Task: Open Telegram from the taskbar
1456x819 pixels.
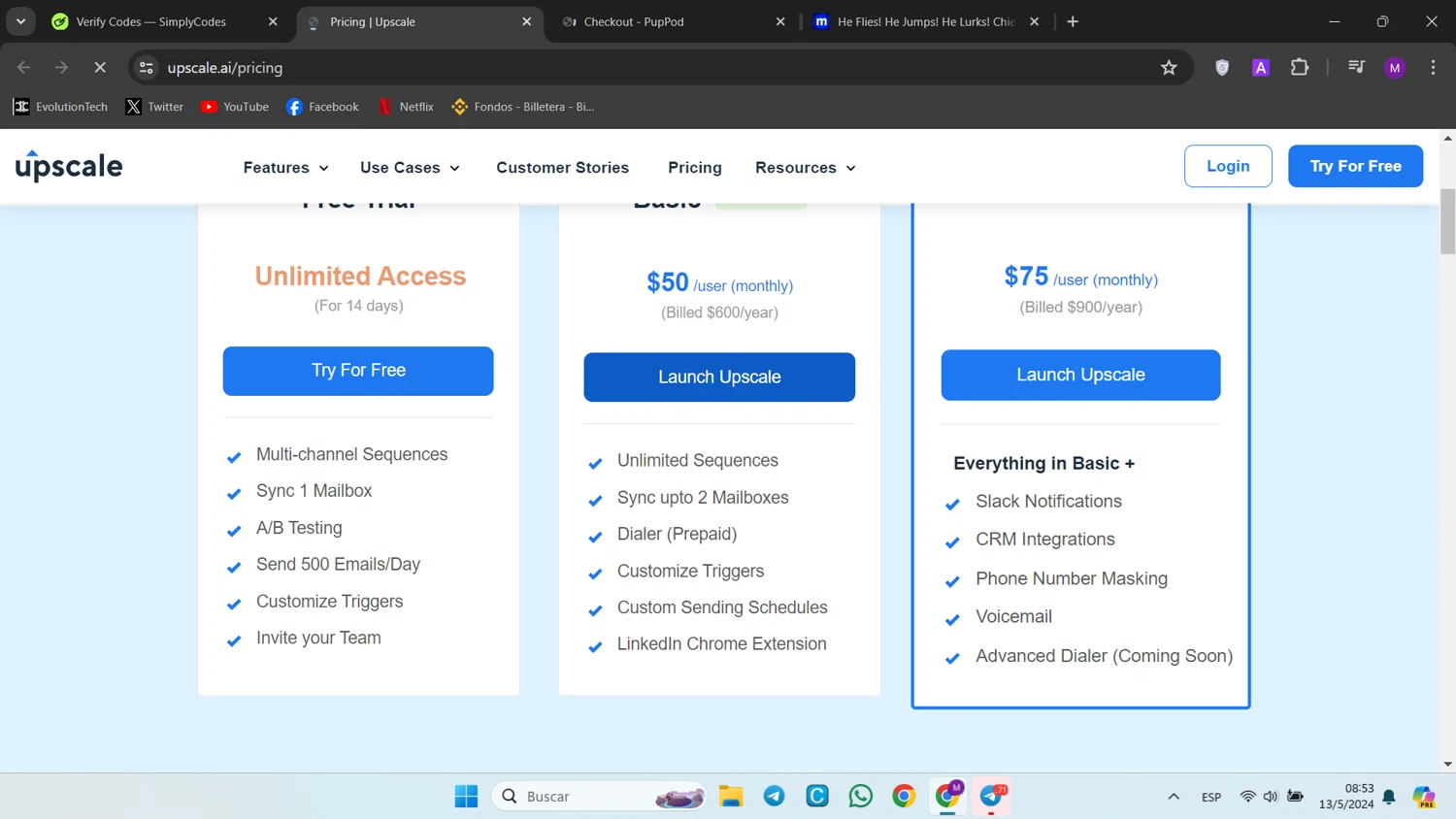Action: (774, 796)
